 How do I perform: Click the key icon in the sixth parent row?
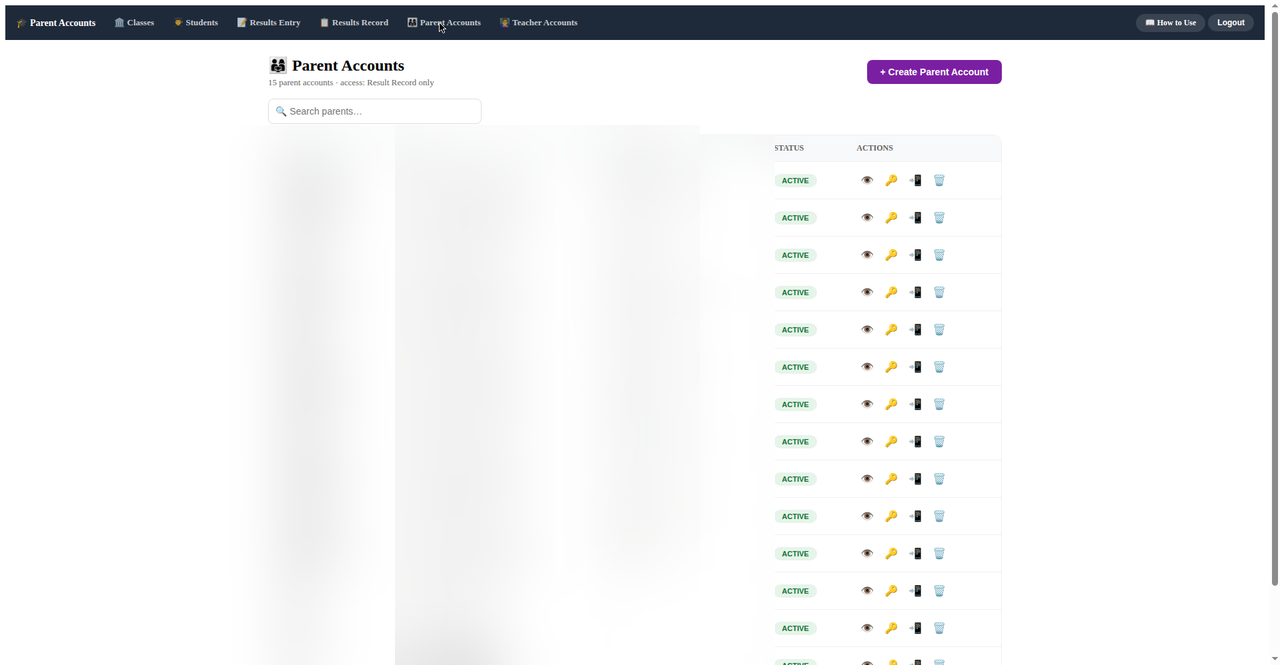point(891,367)
